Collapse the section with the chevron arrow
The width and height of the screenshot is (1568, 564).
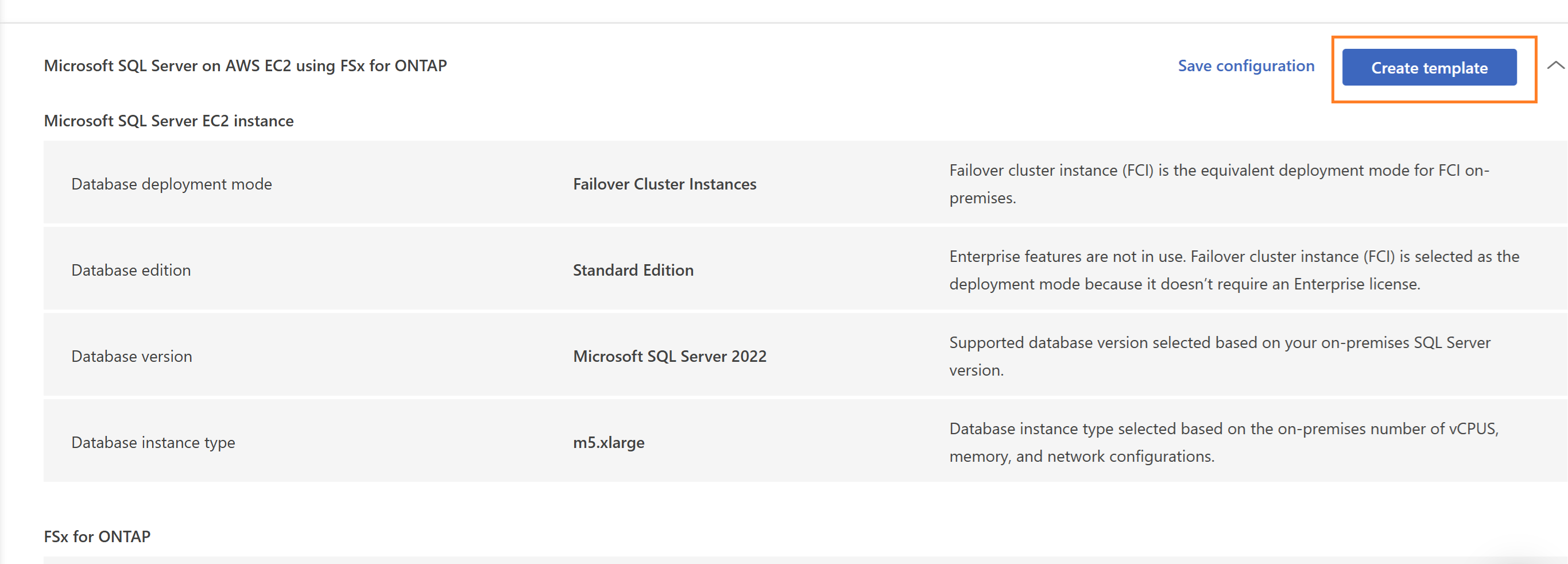(1555, 65)
